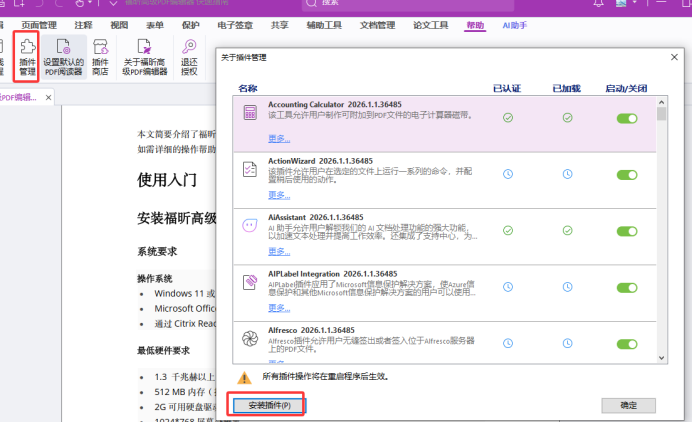Click loaded clock icon for AIPLabel Integration
The image size is (693, 422).
point(567,287)
